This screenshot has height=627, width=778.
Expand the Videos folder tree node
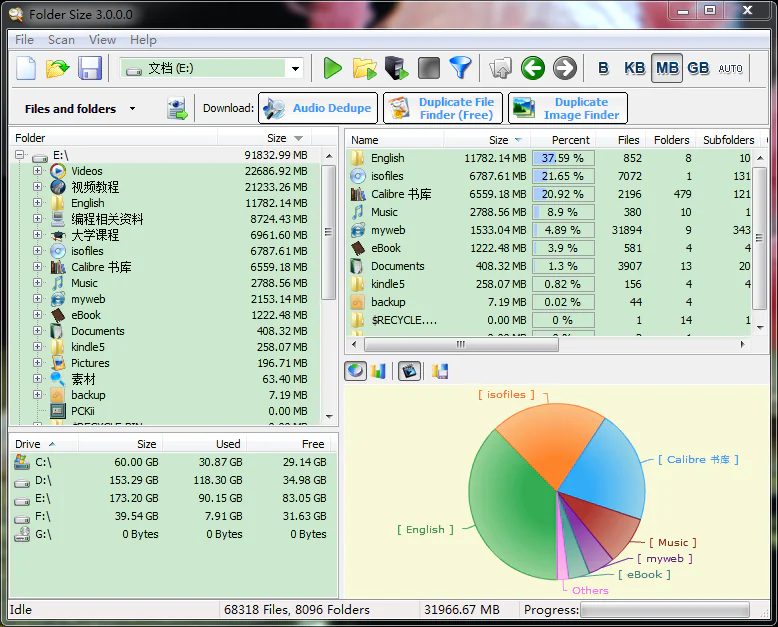[37, 171]
